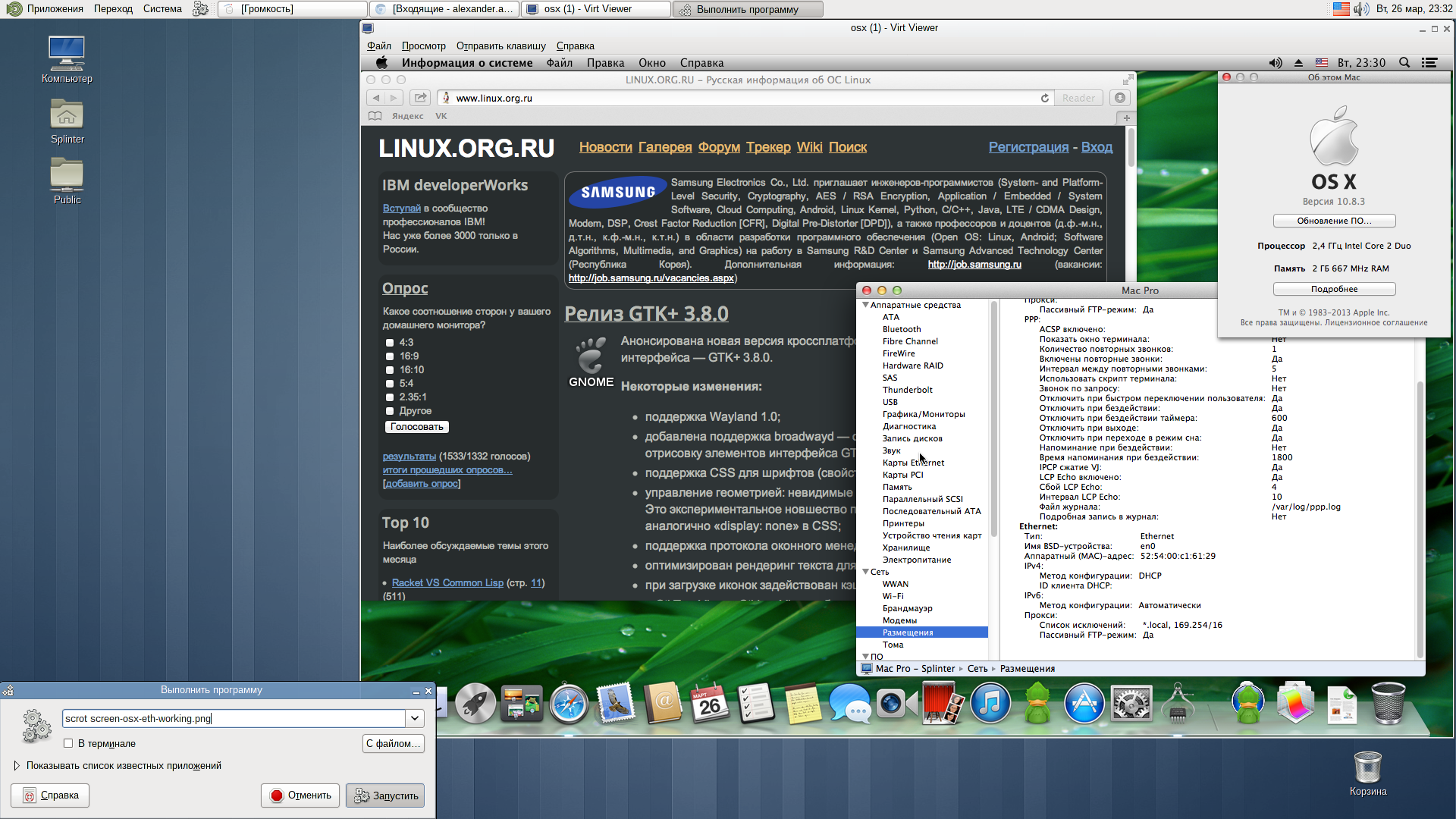Select Bluetooth in hardware tree

(902, 329)
